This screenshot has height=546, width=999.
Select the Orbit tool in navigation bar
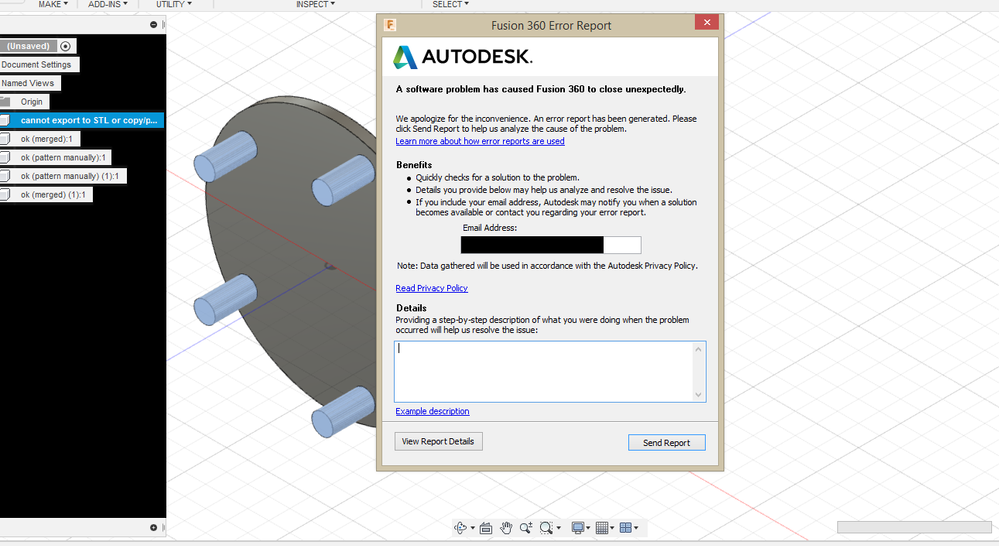460,528
